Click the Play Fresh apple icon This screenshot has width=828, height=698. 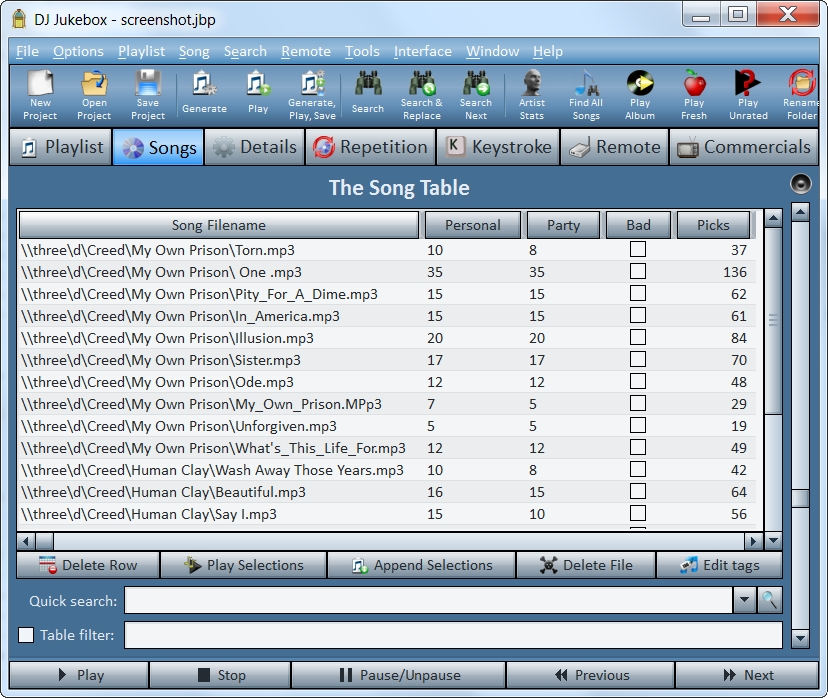pos(694,95)
